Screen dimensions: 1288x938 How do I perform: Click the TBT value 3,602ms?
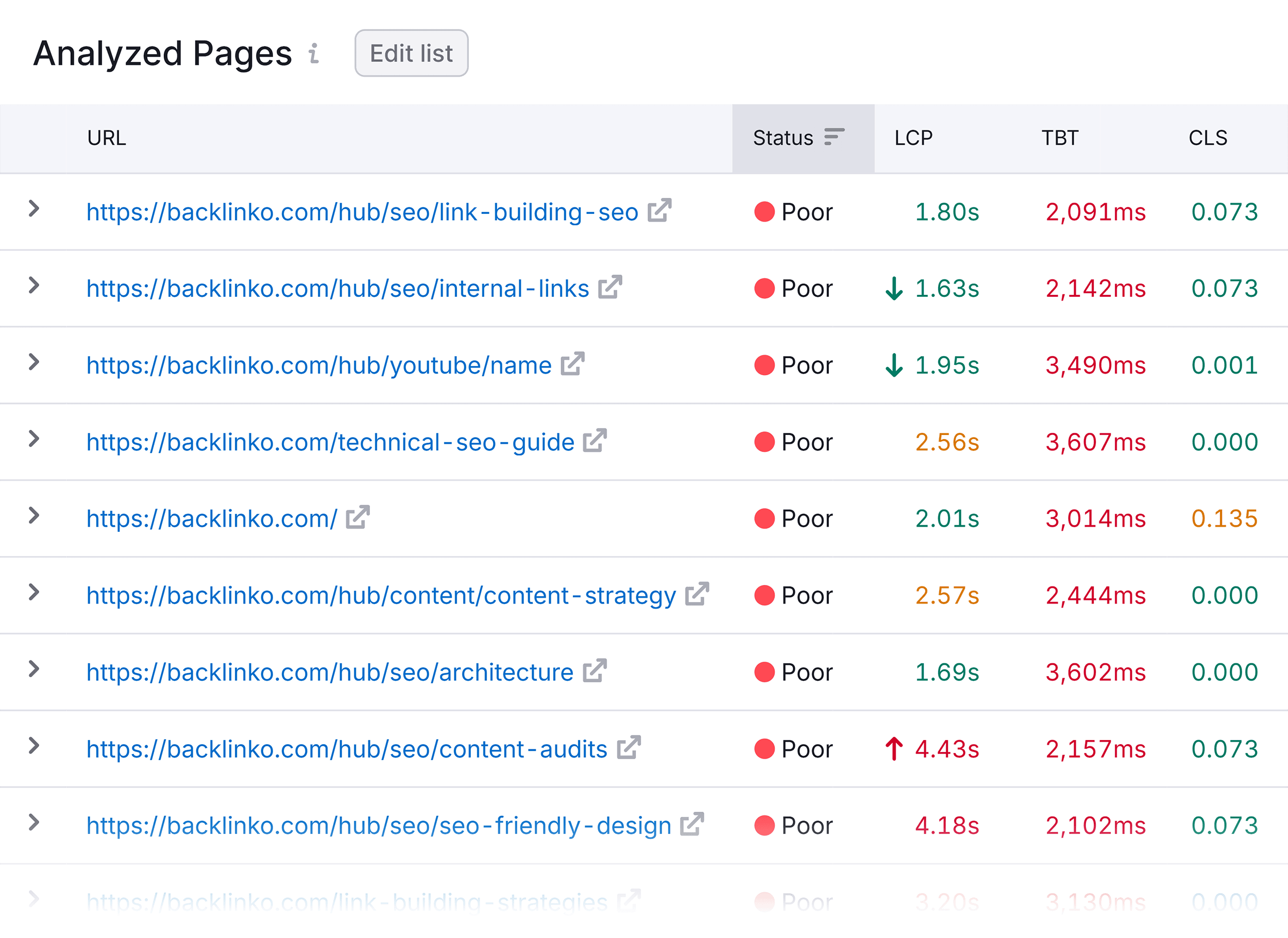(x=1096, y=672)
